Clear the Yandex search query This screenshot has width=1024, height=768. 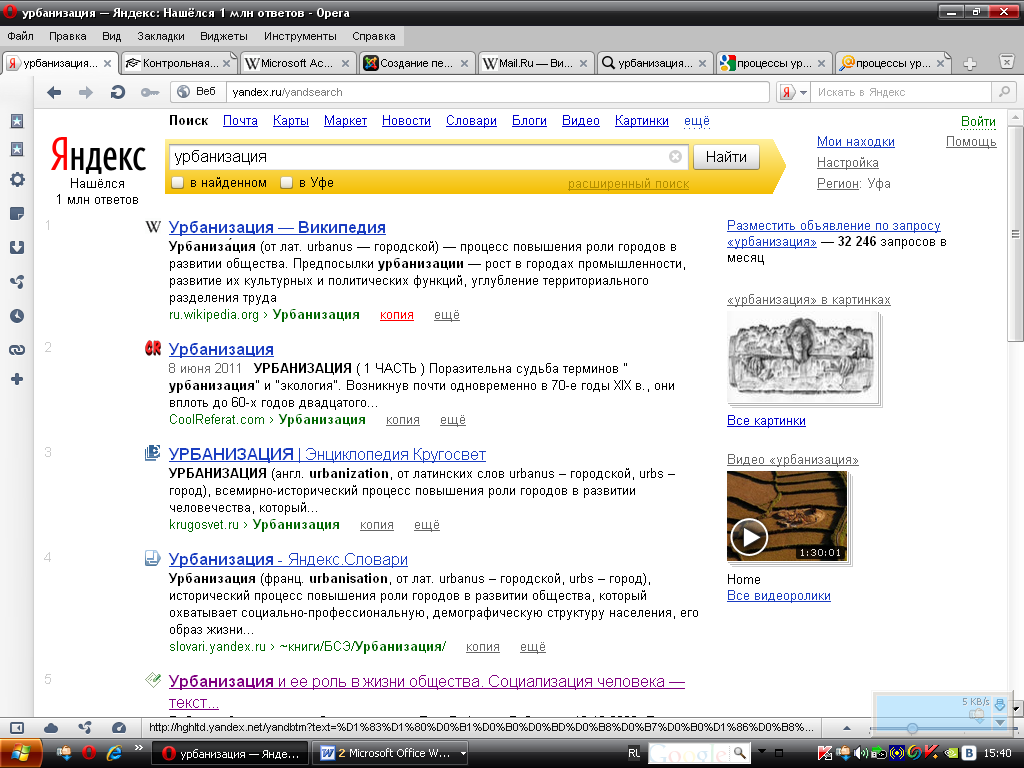click(675, 157)
